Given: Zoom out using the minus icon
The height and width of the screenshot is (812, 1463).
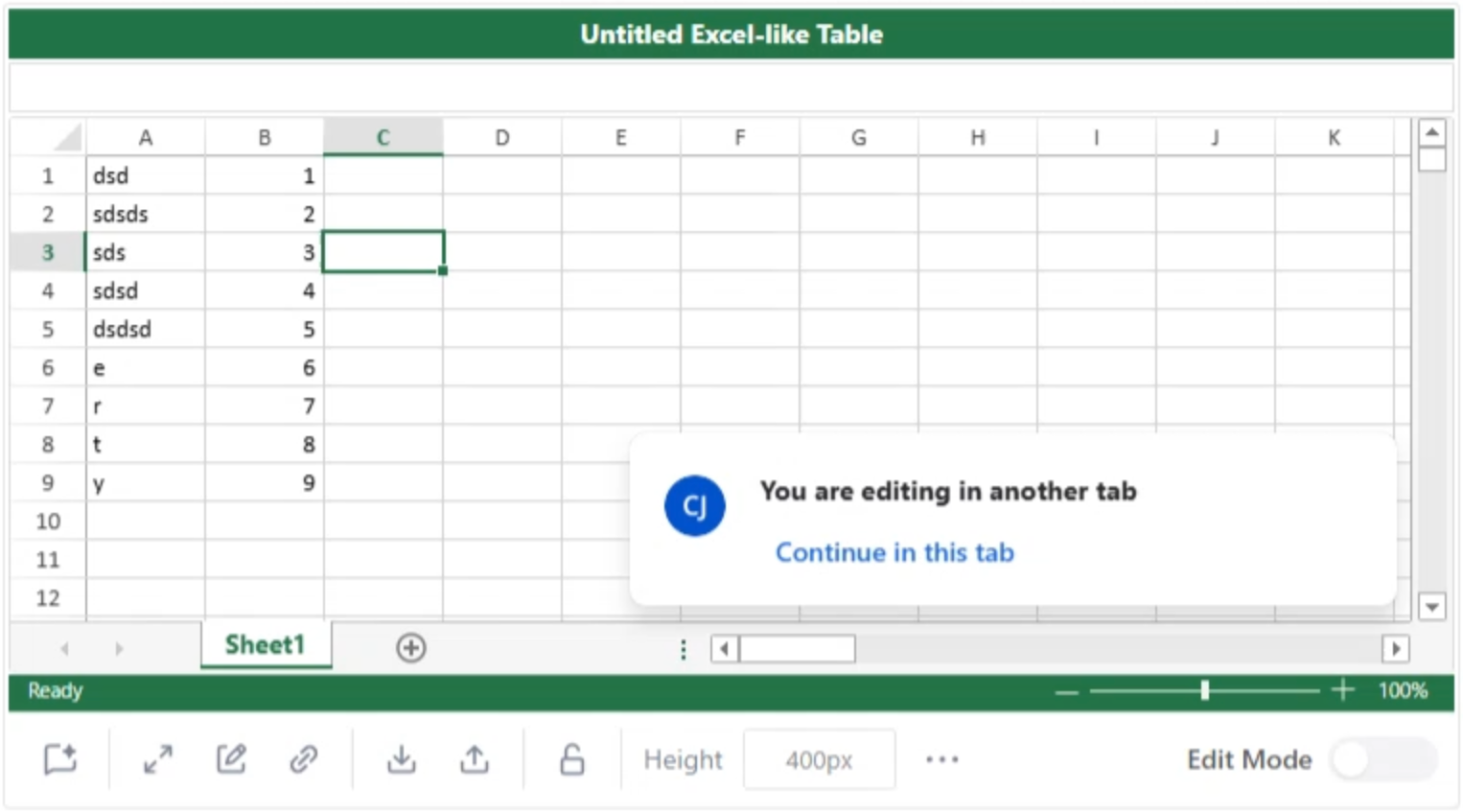Looking at the screenshot, I should [x=1067, y=691].
